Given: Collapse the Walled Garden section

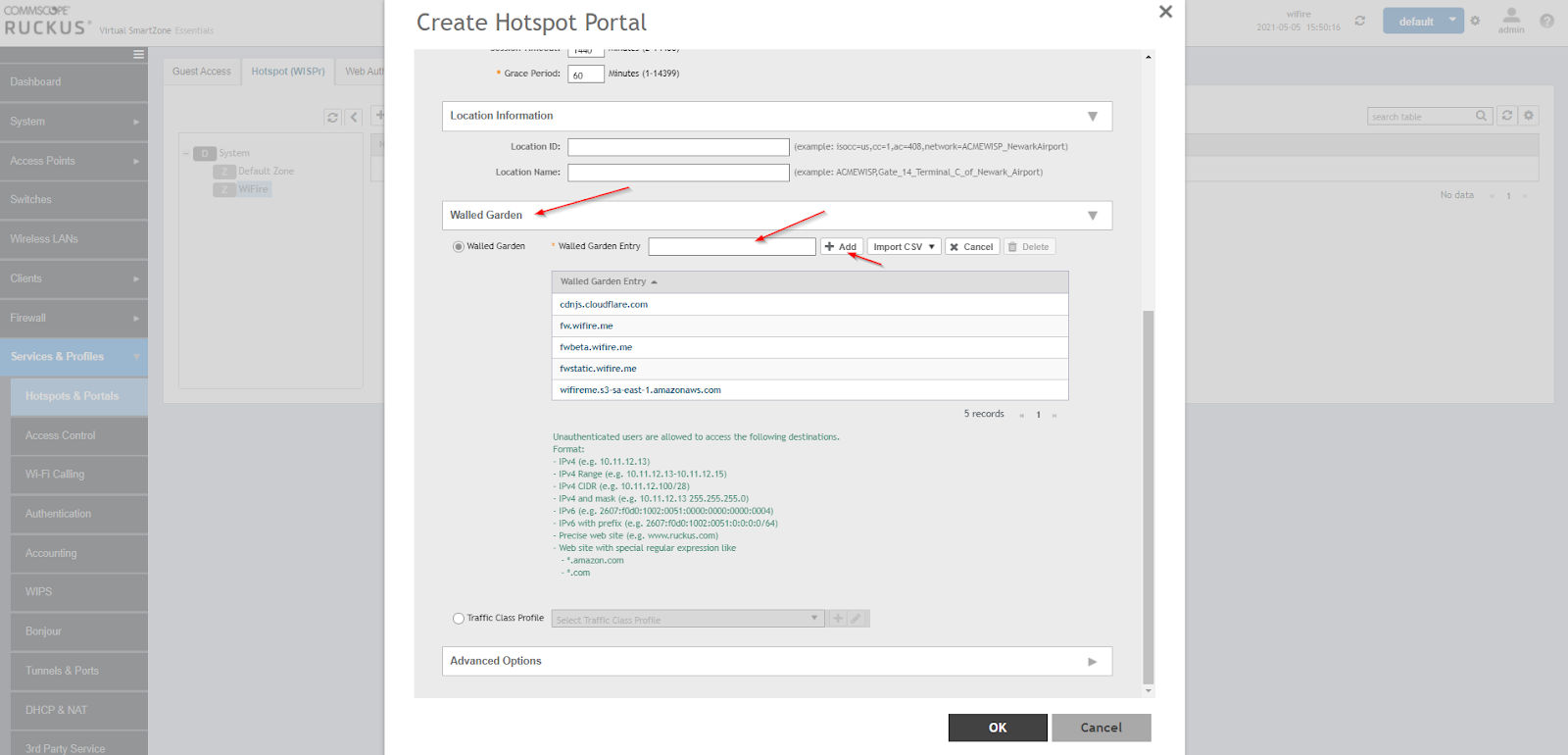Looking at the screenshot, I should tap(1093, 216).
